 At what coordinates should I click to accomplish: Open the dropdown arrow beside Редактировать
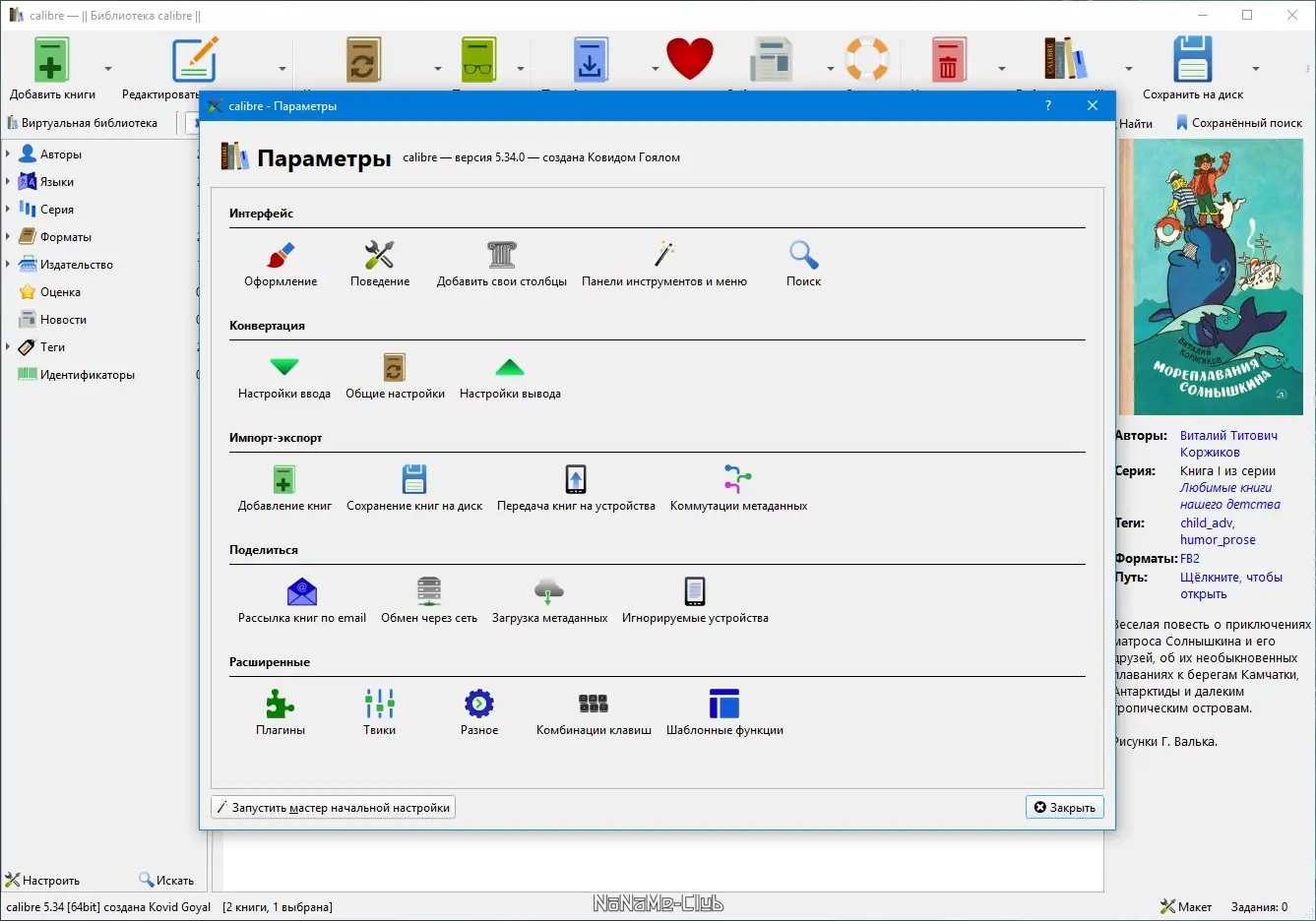pyautogui.click(x=282, y=69)
